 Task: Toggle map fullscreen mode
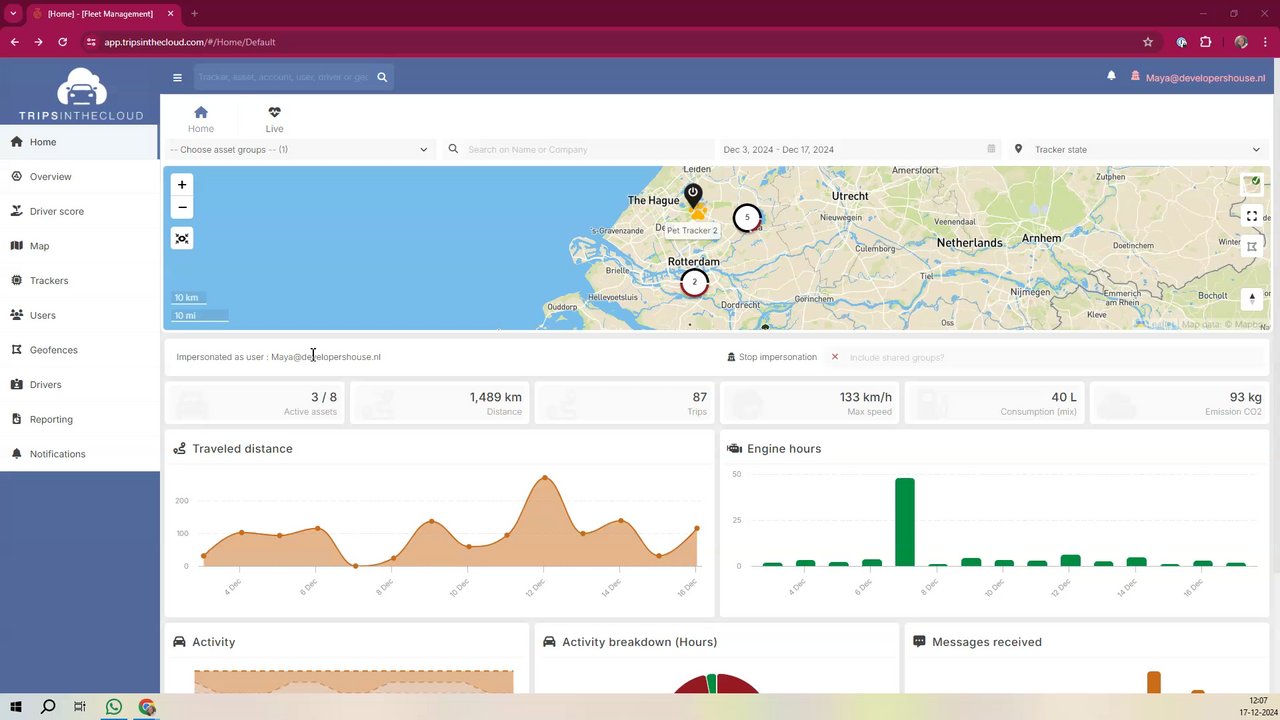pos(1252,216)
